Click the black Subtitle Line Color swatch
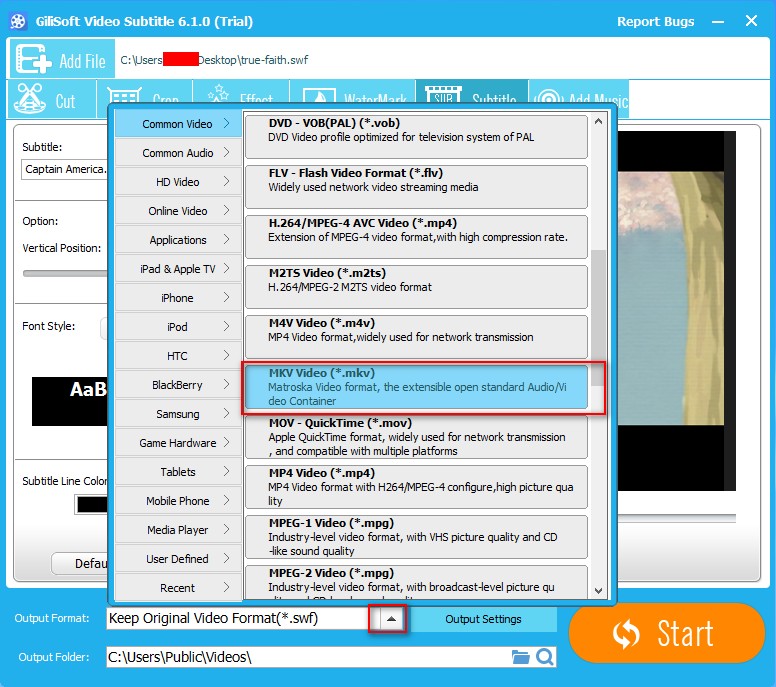776x687 pixels. point(92,504)
